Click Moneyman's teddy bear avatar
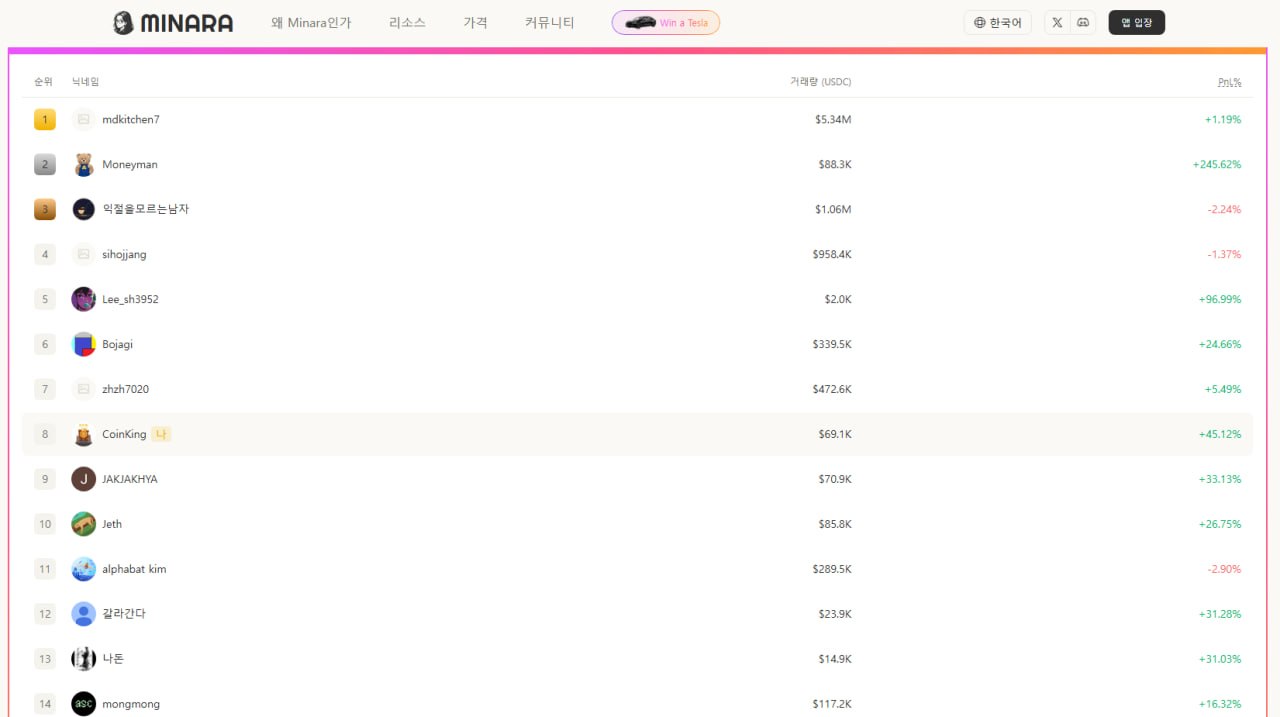Image resolution: width=1280 pixels, height=717 pixels. pyautogui.click(x=84, y=164)
